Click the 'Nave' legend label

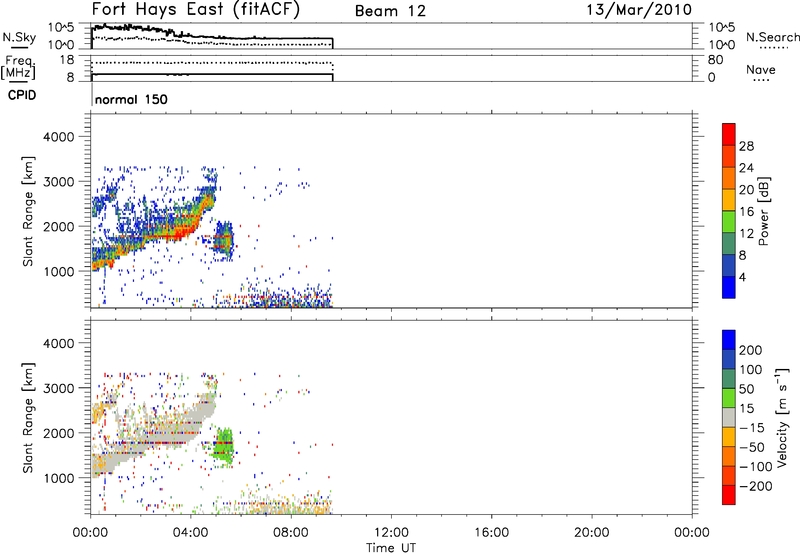tap(761, 69)
